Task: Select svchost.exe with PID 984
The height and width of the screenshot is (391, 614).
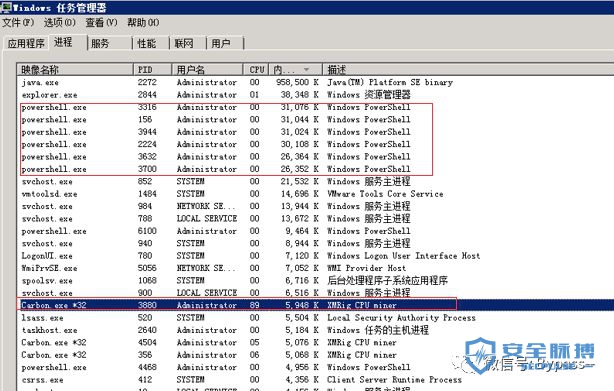Action: click(315, 206)
